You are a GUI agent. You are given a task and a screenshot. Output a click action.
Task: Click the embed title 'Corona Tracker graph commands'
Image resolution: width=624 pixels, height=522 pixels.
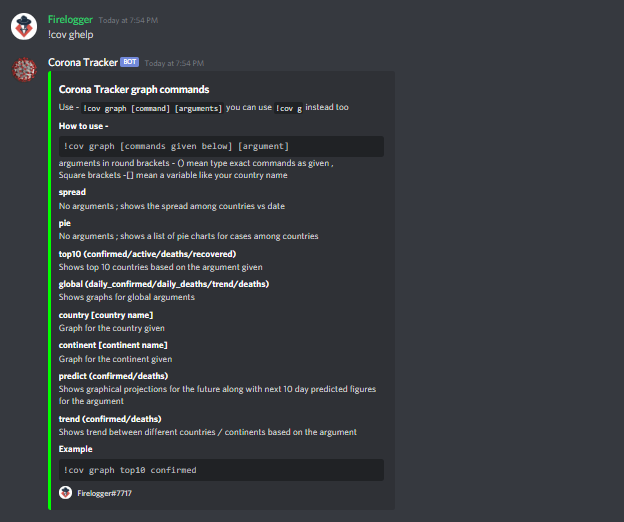click(132, 89)
